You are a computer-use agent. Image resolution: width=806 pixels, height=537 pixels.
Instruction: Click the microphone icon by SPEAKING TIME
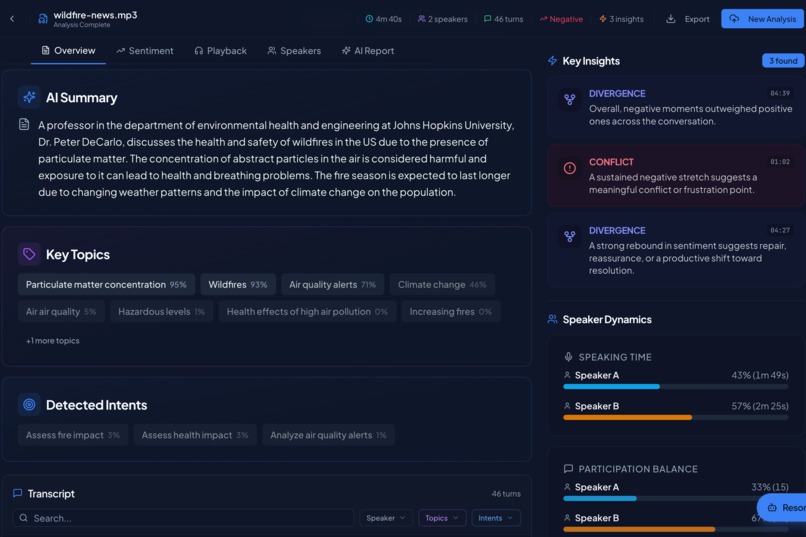(568, 357)
